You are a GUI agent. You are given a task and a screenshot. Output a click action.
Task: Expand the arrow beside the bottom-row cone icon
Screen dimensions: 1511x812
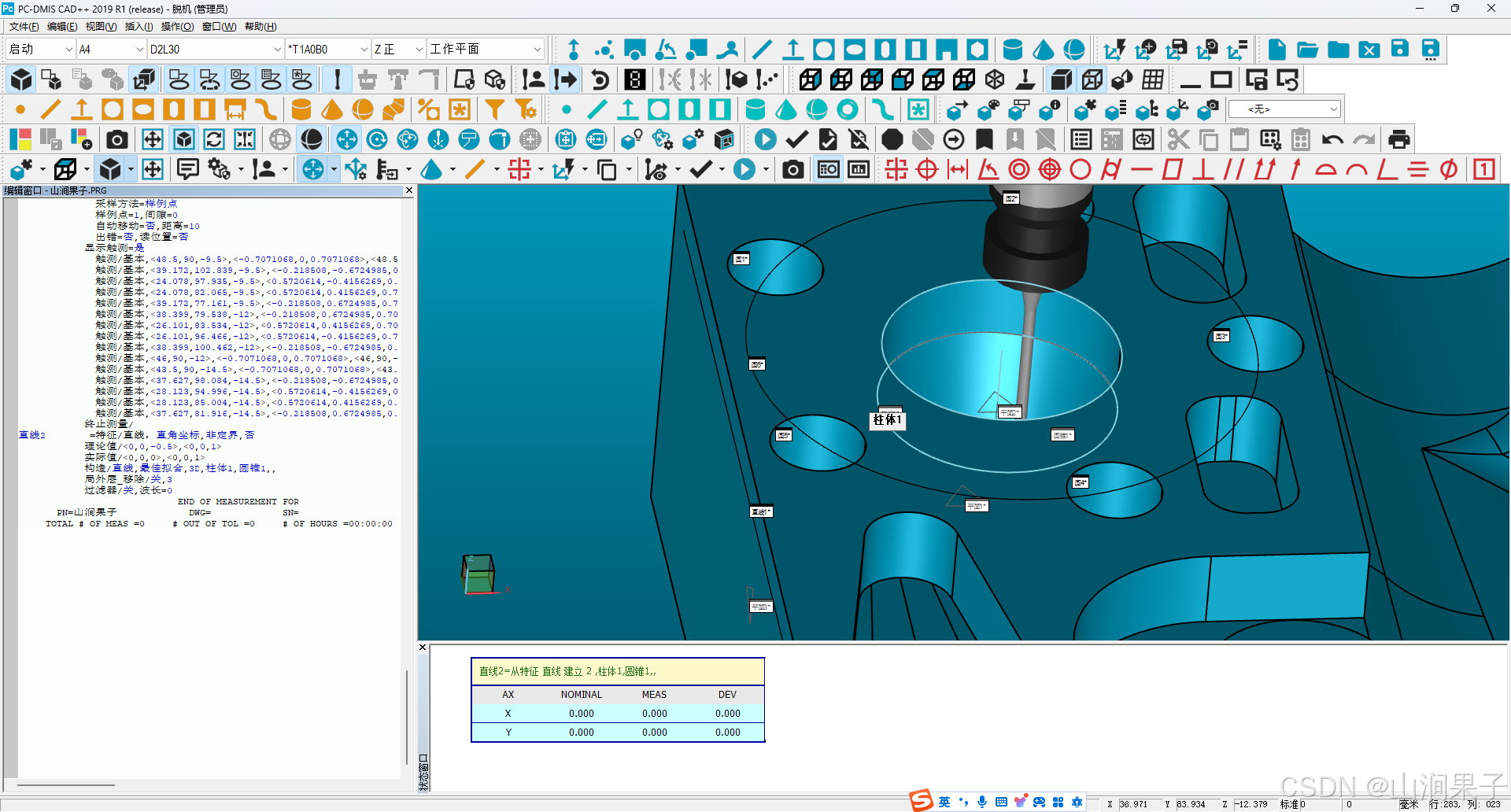click(x=453, y=169)
